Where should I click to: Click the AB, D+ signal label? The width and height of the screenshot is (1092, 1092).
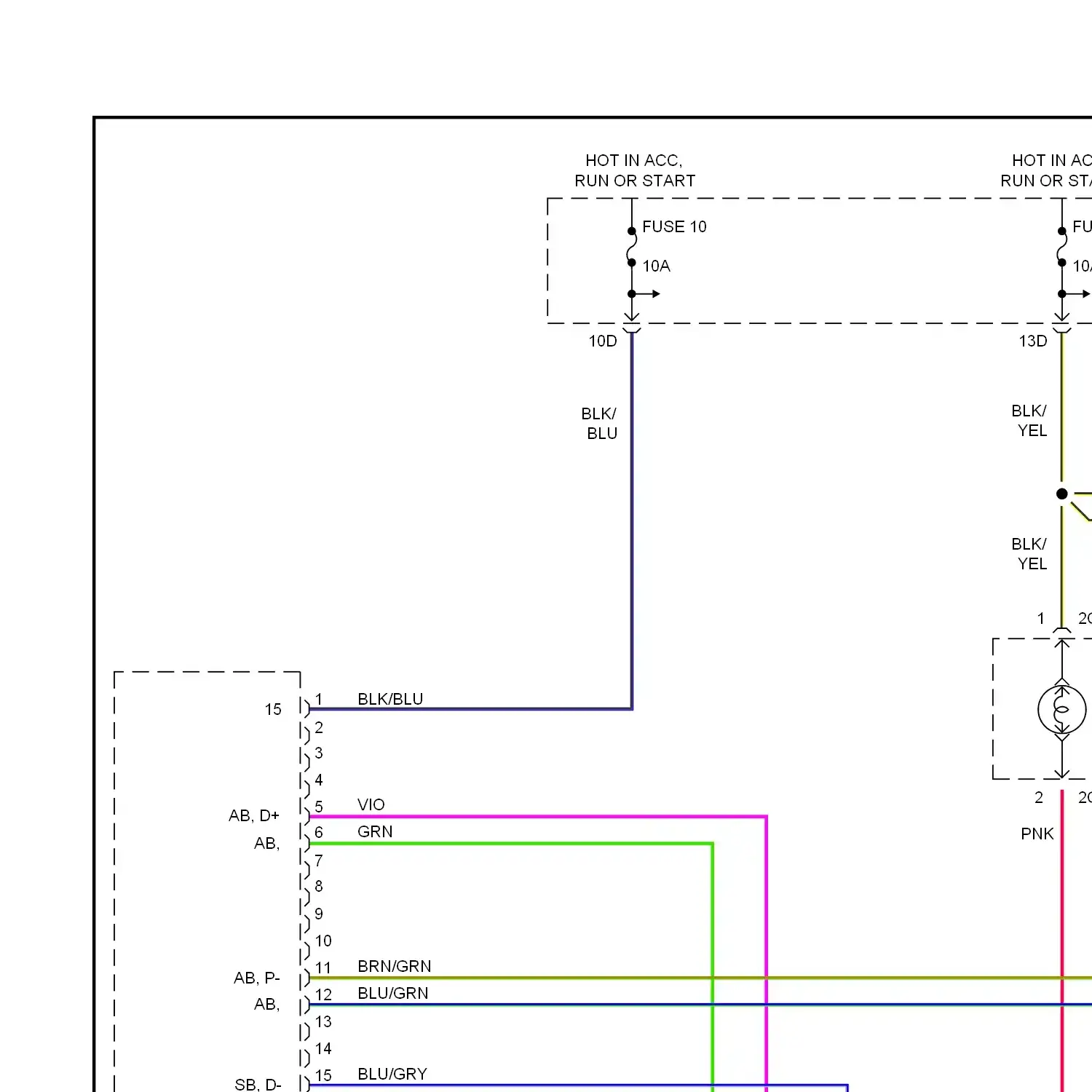pyautogui.click(x=254, y=815)
